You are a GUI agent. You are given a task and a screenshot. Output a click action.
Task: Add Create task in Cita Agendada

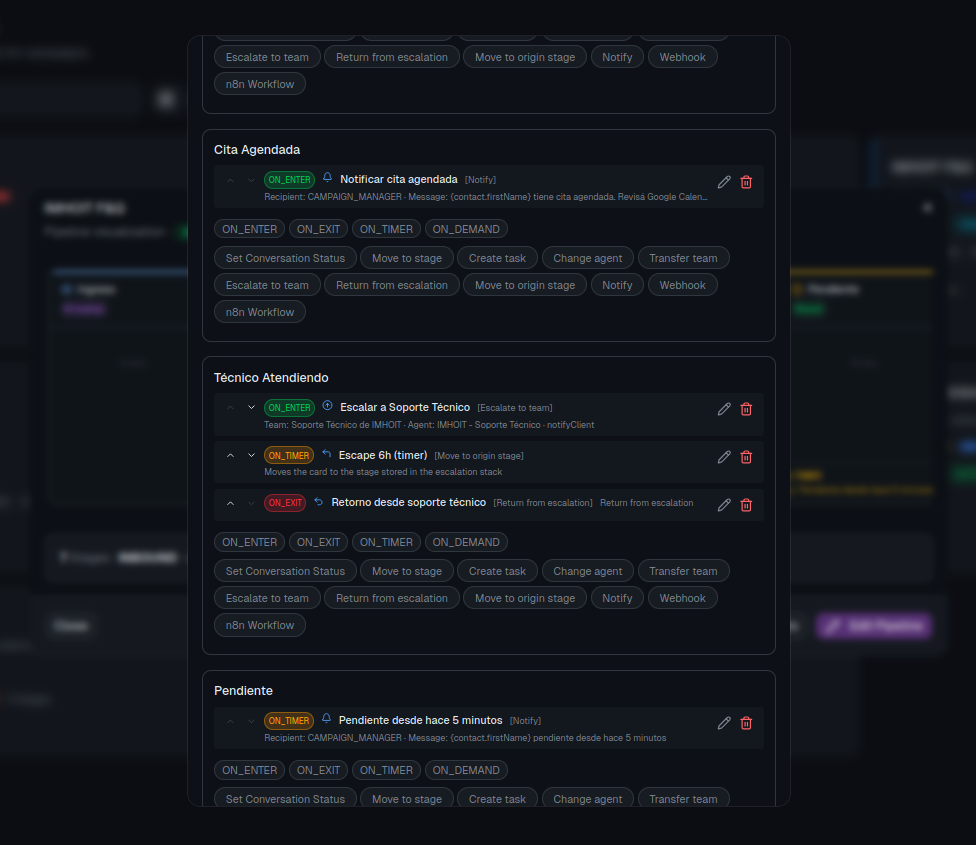tap(497, 258)
